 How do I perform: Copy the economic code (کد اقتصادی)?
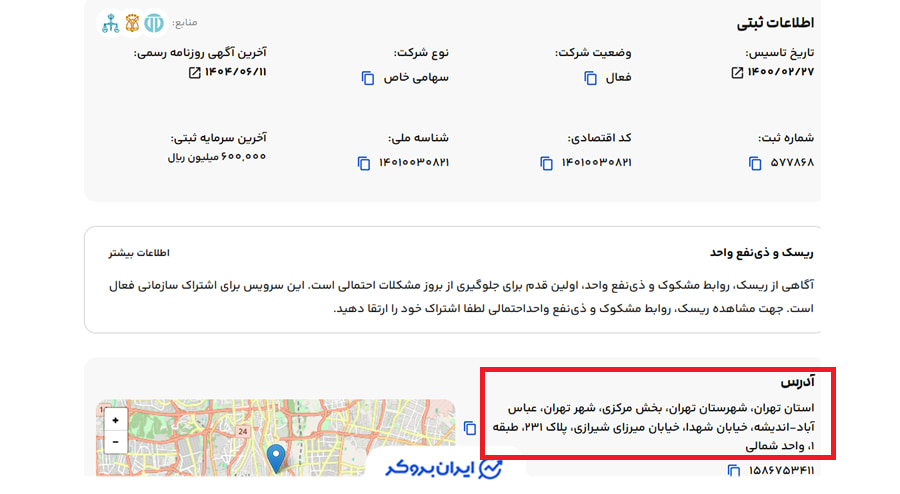(546, 163)
